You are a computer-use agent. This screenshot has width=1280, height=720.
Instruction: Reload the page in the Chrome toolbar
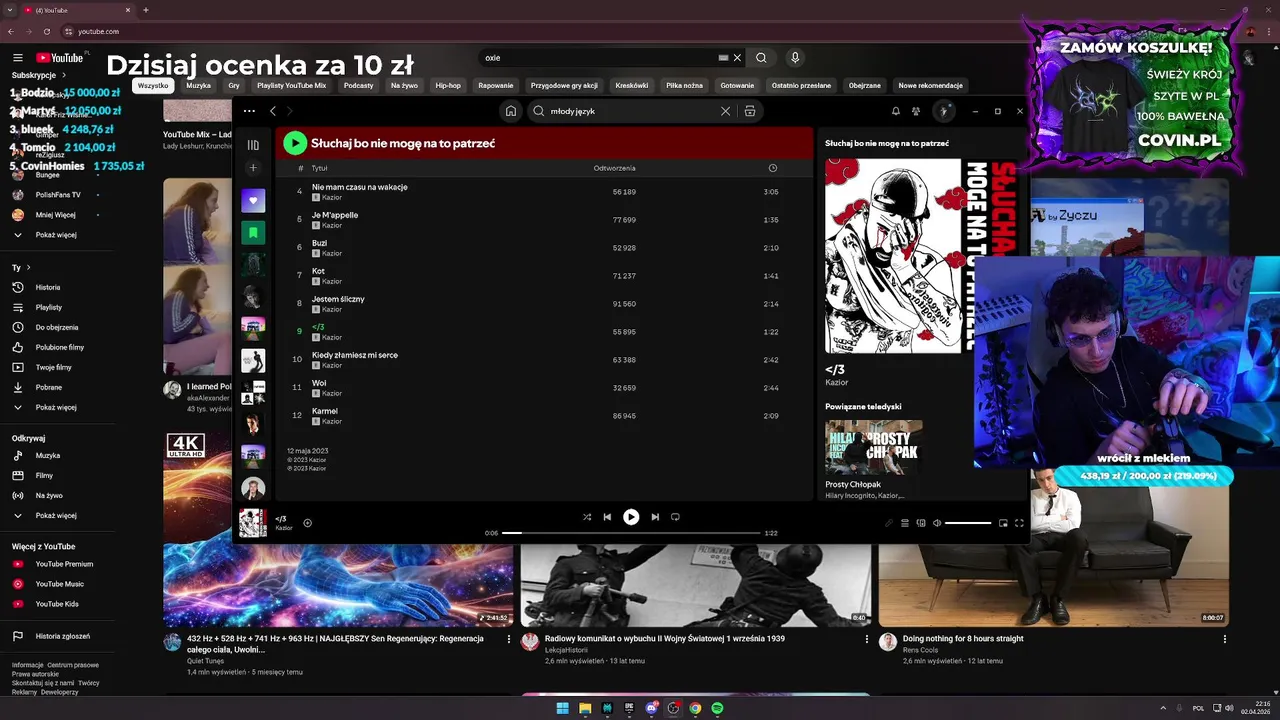point(47,31)
